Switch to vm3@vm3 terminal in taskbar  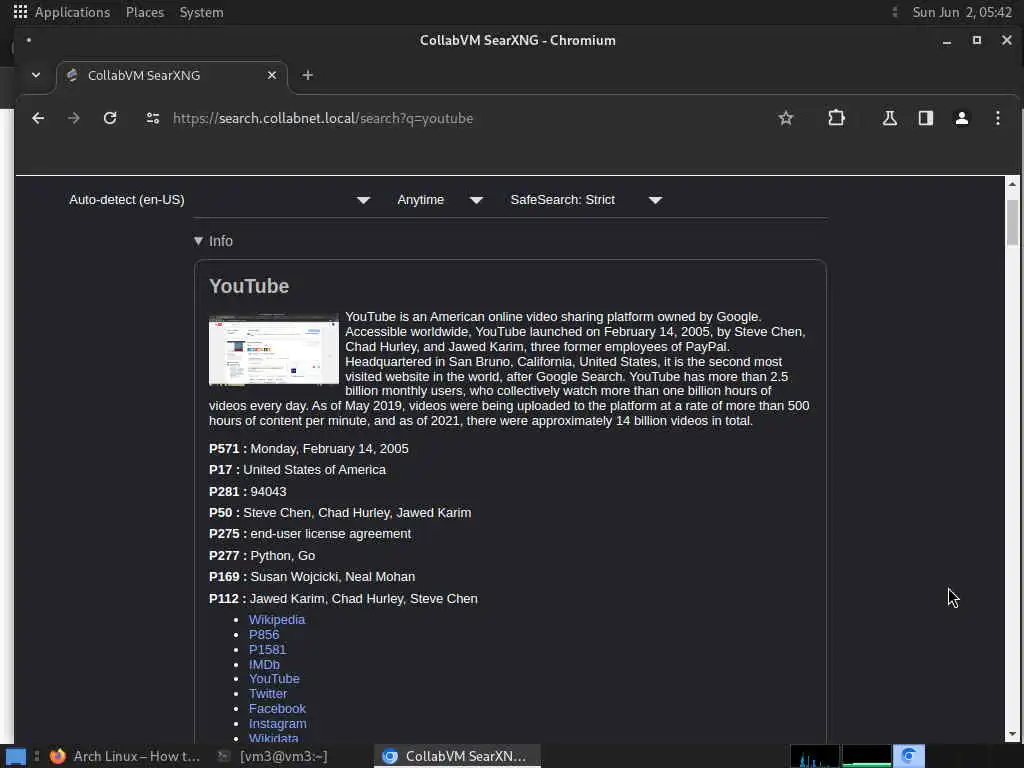[274, 756]
